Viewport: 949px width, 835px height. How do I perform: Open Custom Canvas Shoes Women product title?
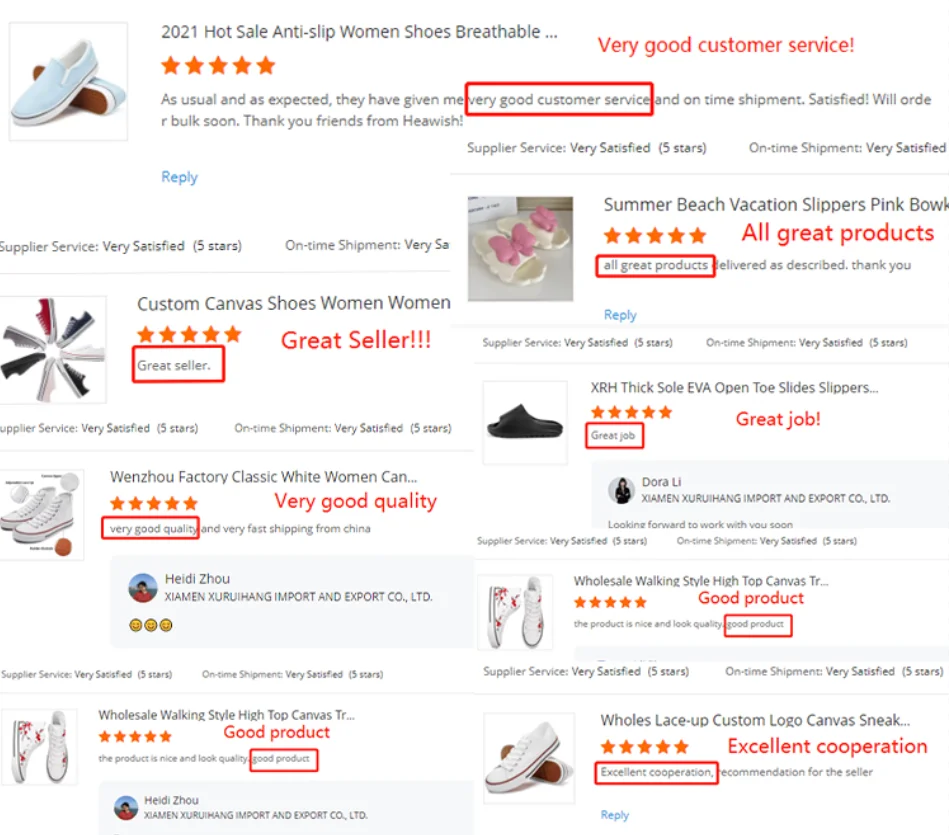(x=293, y=303)
